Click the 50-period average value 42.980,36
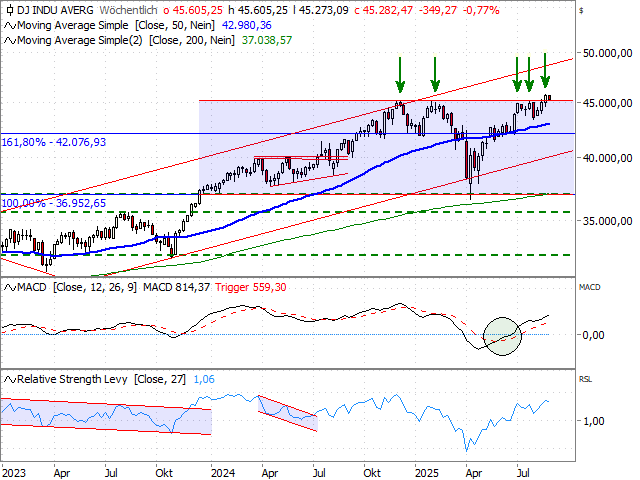The image size is (640, 480). coord(247,25)
